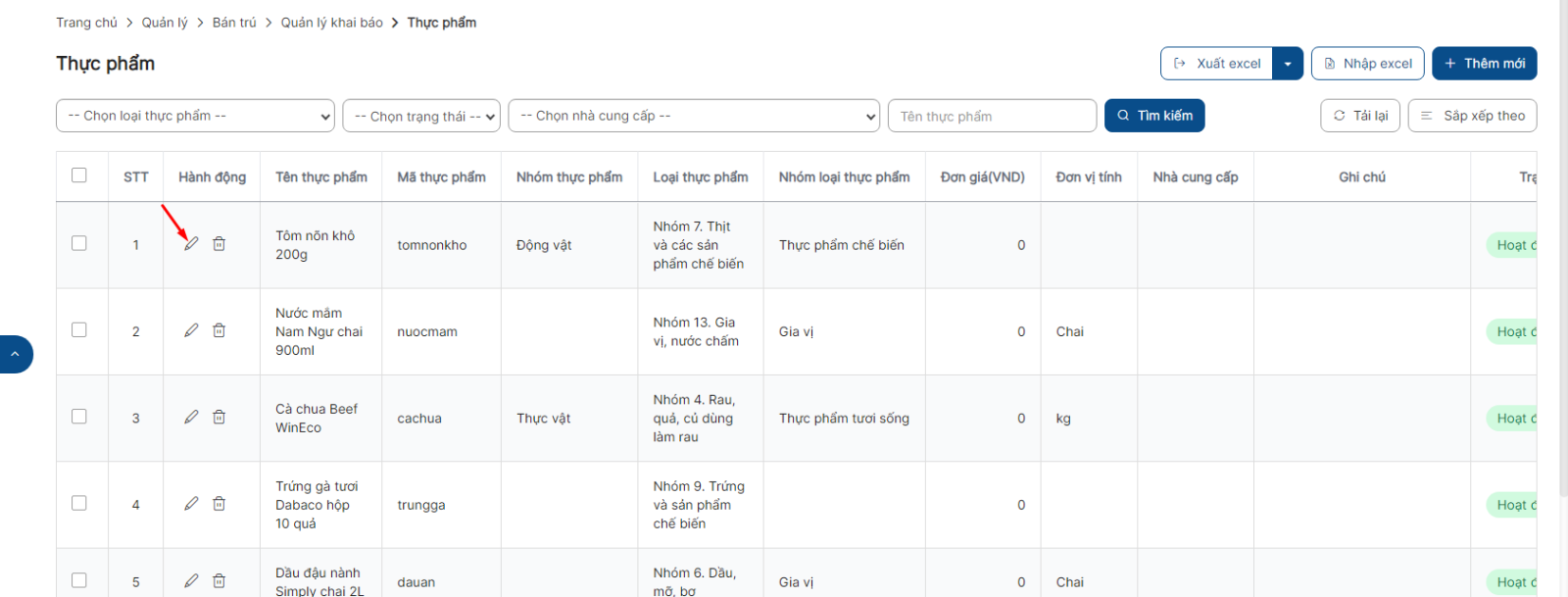
Task: Tick the checkbox for row 5
Action: click(79, 580)
